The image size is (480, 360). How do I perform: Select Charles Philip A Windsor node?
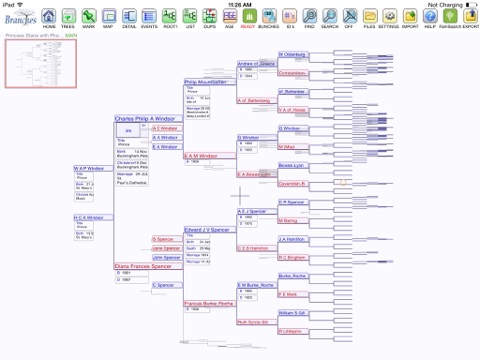coord(148,119)
